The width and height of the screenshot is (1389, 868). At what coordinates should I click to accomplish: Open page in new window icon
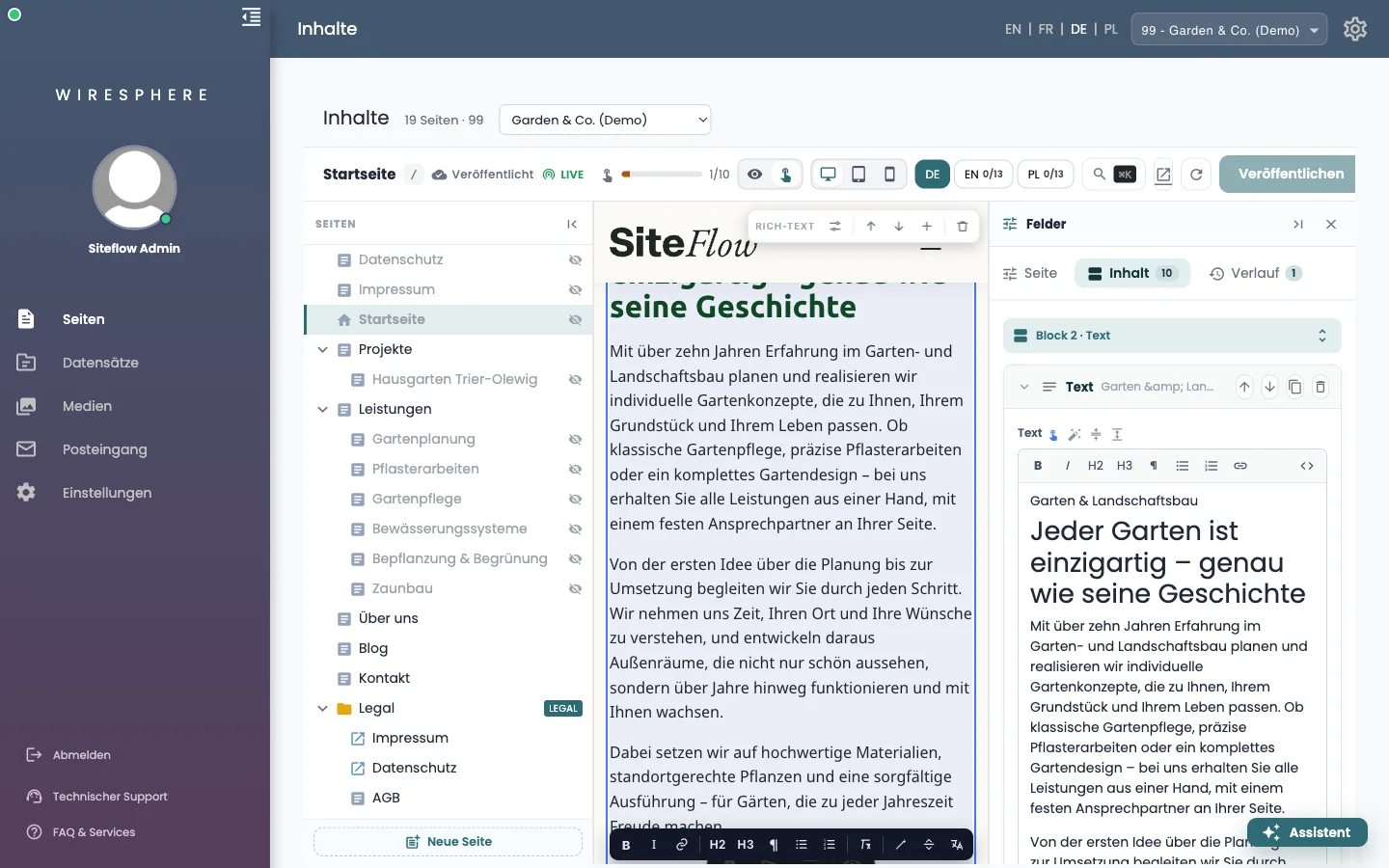click(1163, 175)
